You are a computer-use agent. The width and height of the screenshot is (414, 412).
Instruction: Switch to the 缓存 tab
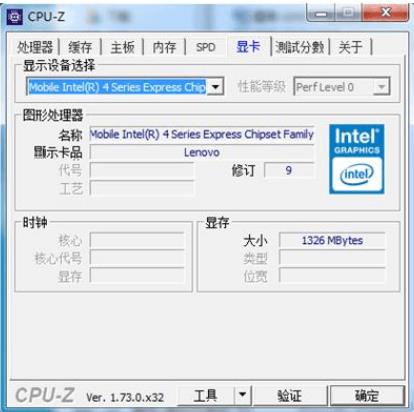[x=80, y=47]
